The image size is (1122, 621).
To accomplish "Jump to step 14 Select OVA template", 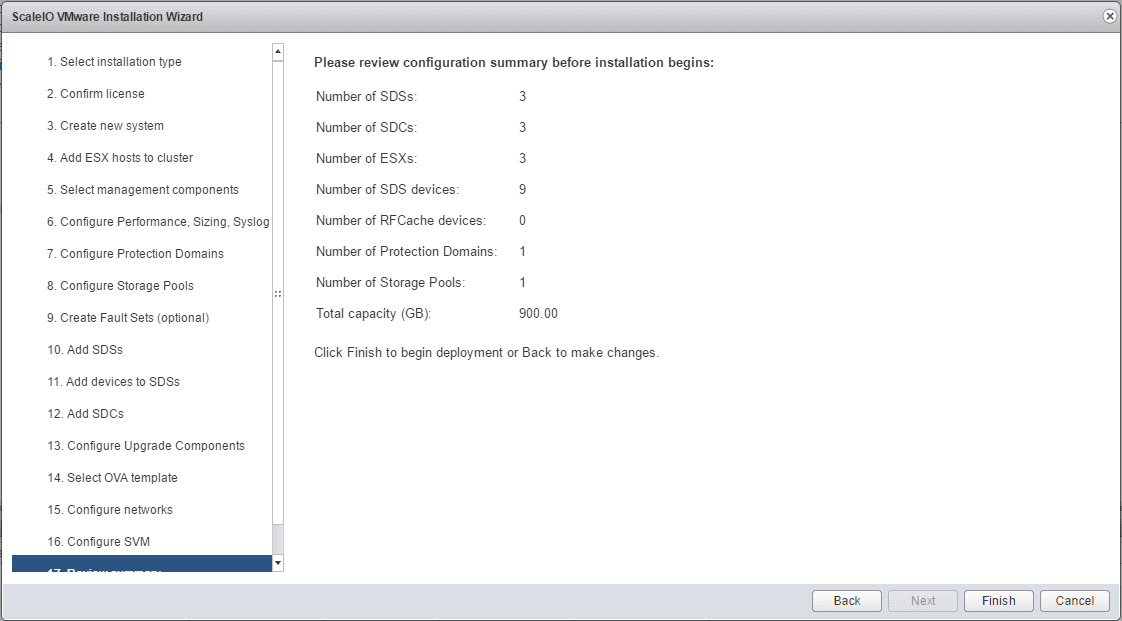I will pyautogui.click(x=112, y=478).
